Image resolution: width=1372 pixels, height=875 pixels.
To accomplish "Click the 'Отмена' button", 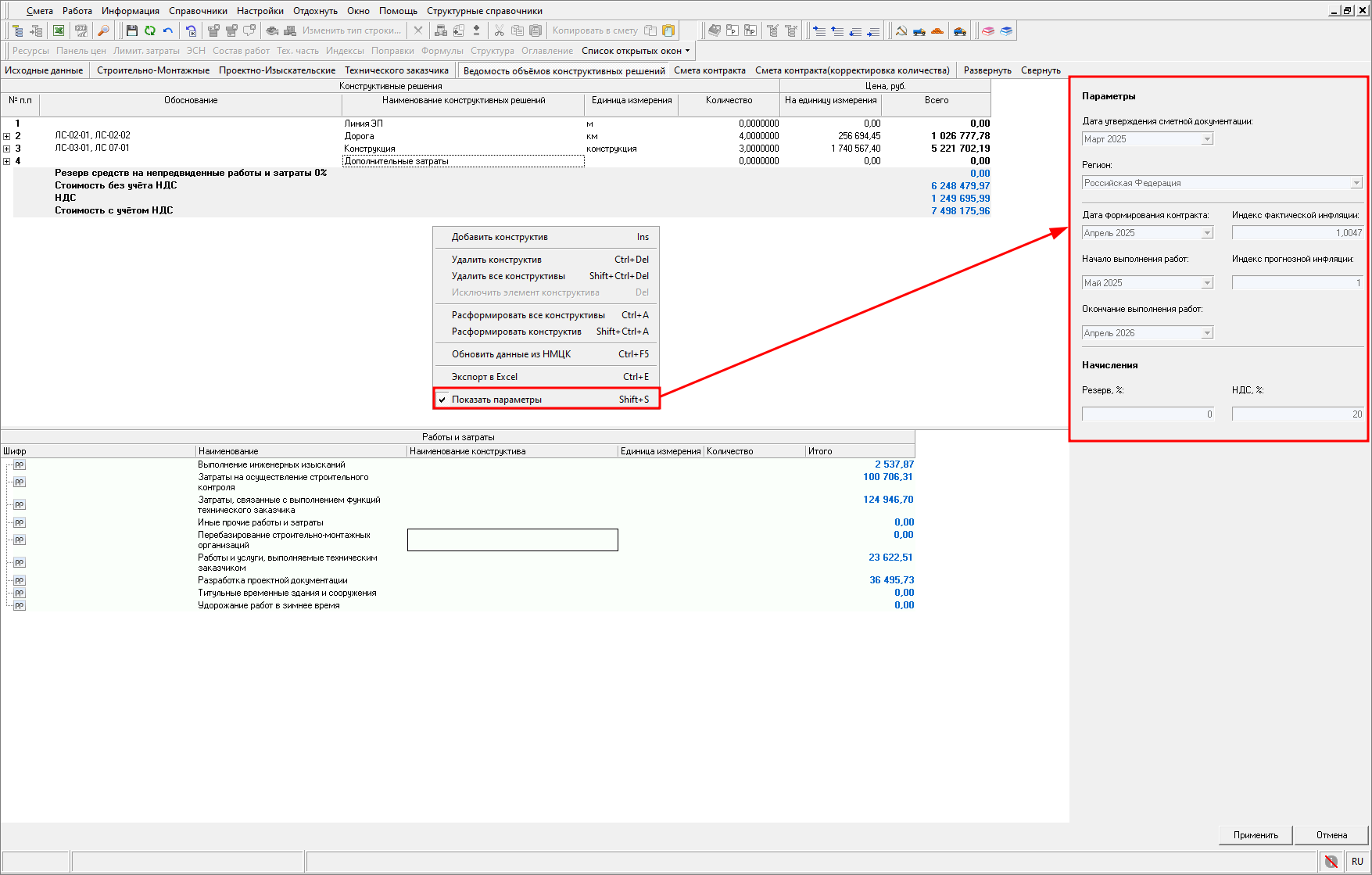I will point(1331,835).
